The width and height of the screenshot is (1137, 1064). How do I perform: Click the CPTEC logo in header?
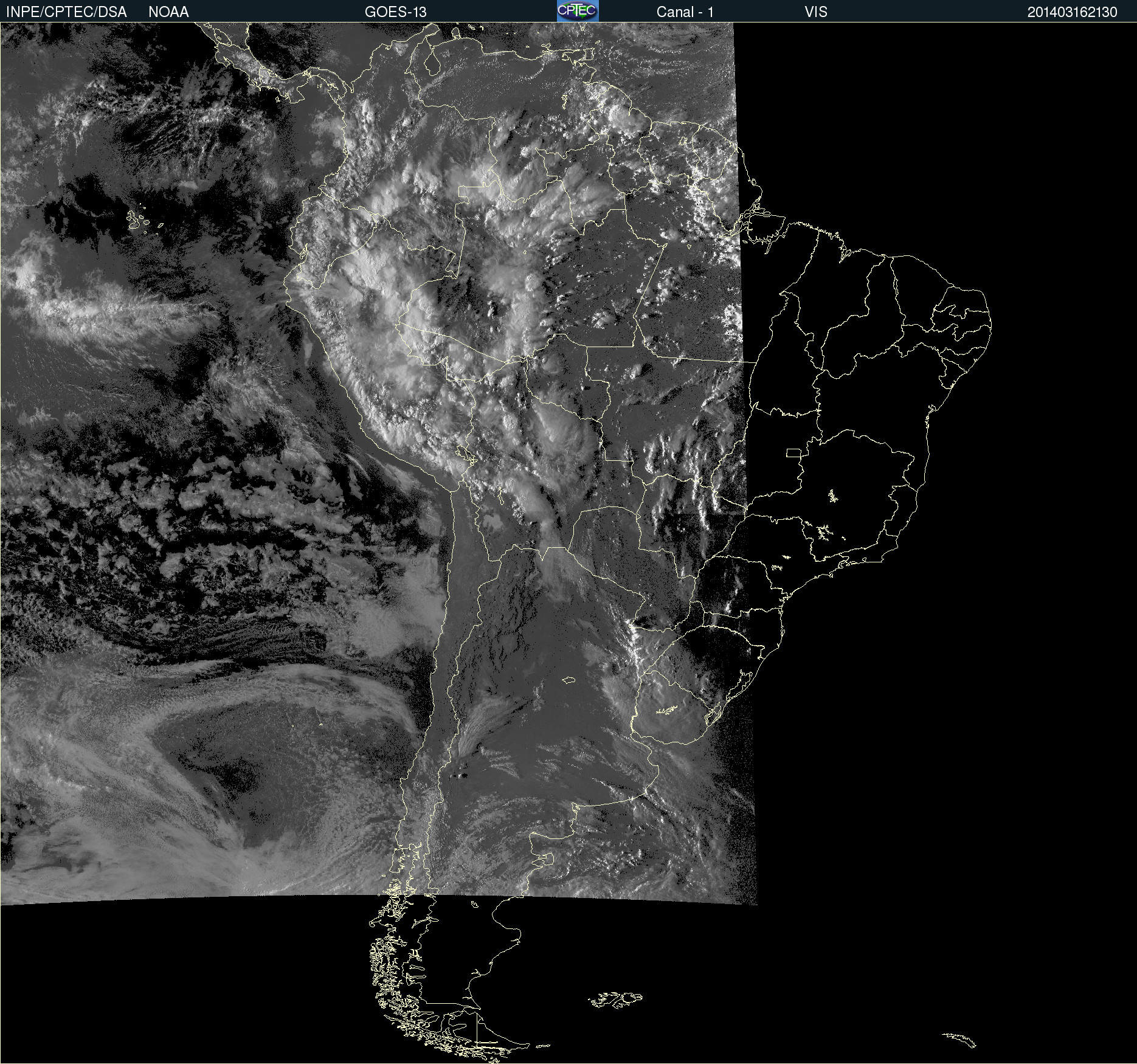pos(578,11)
